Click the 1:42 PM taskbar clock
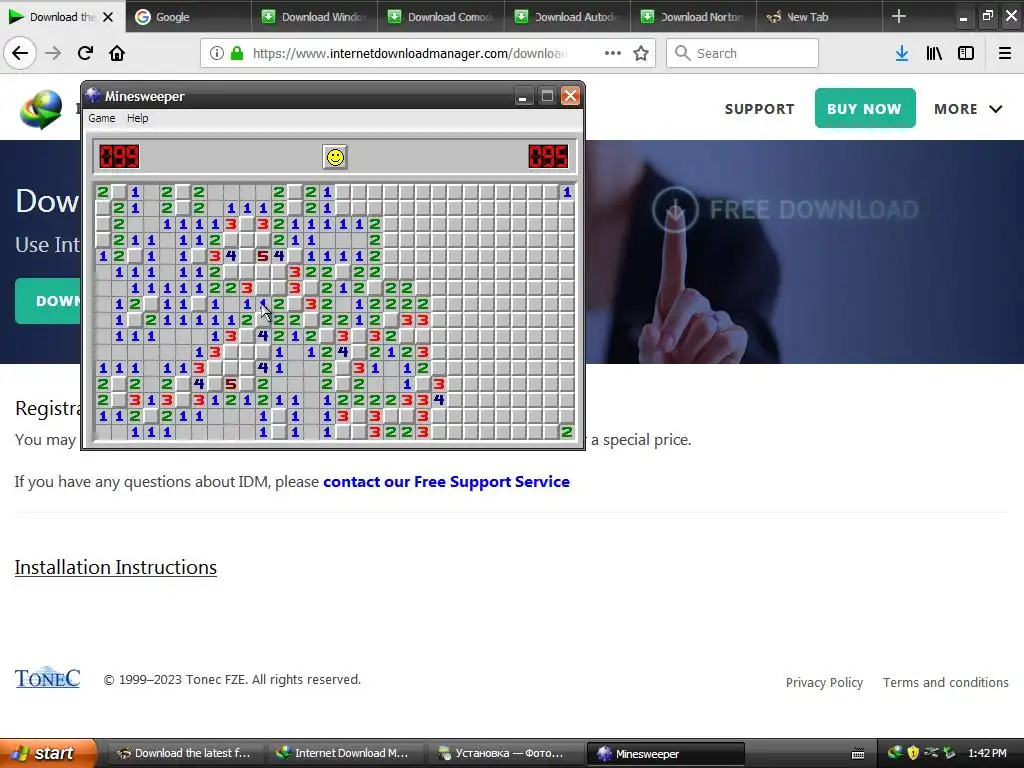This screenshot has height=768, width=1024. 987,754
